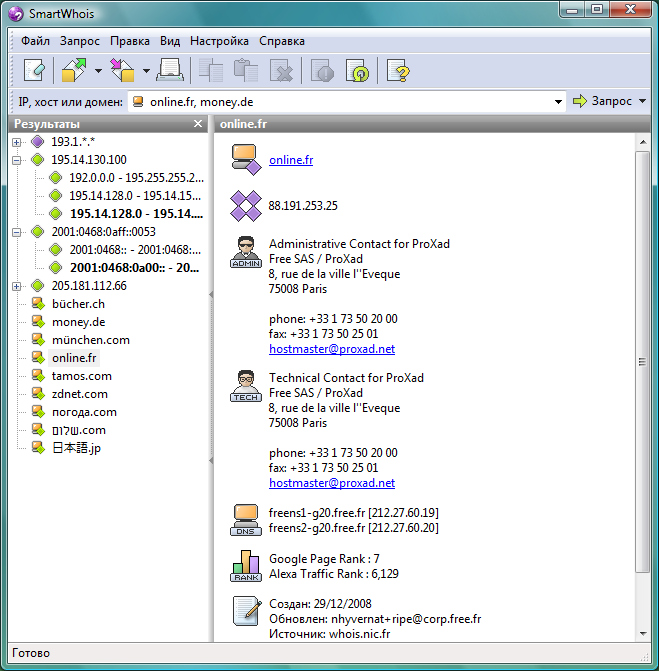The width and height of the screenshot is (659, 671).
Task: Open the Вид menu
Action: point(170,41)
